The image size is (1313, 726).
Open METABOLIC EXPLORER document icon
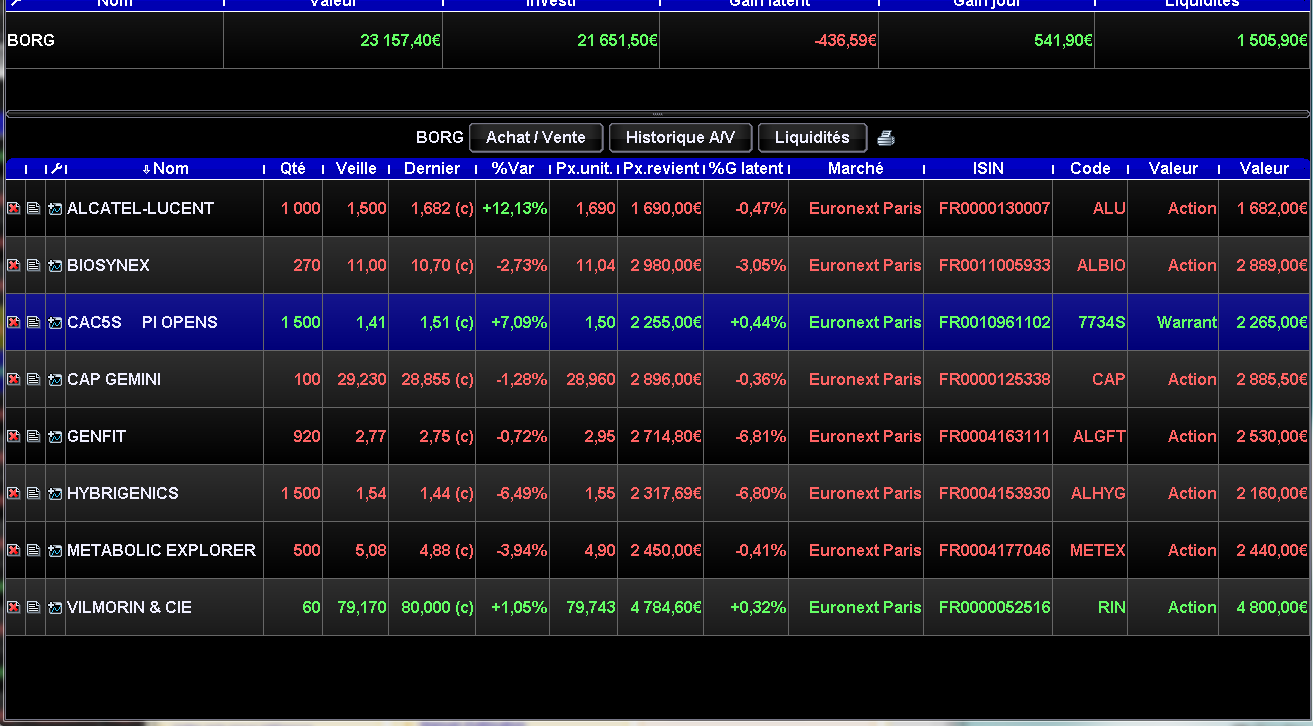34,550
